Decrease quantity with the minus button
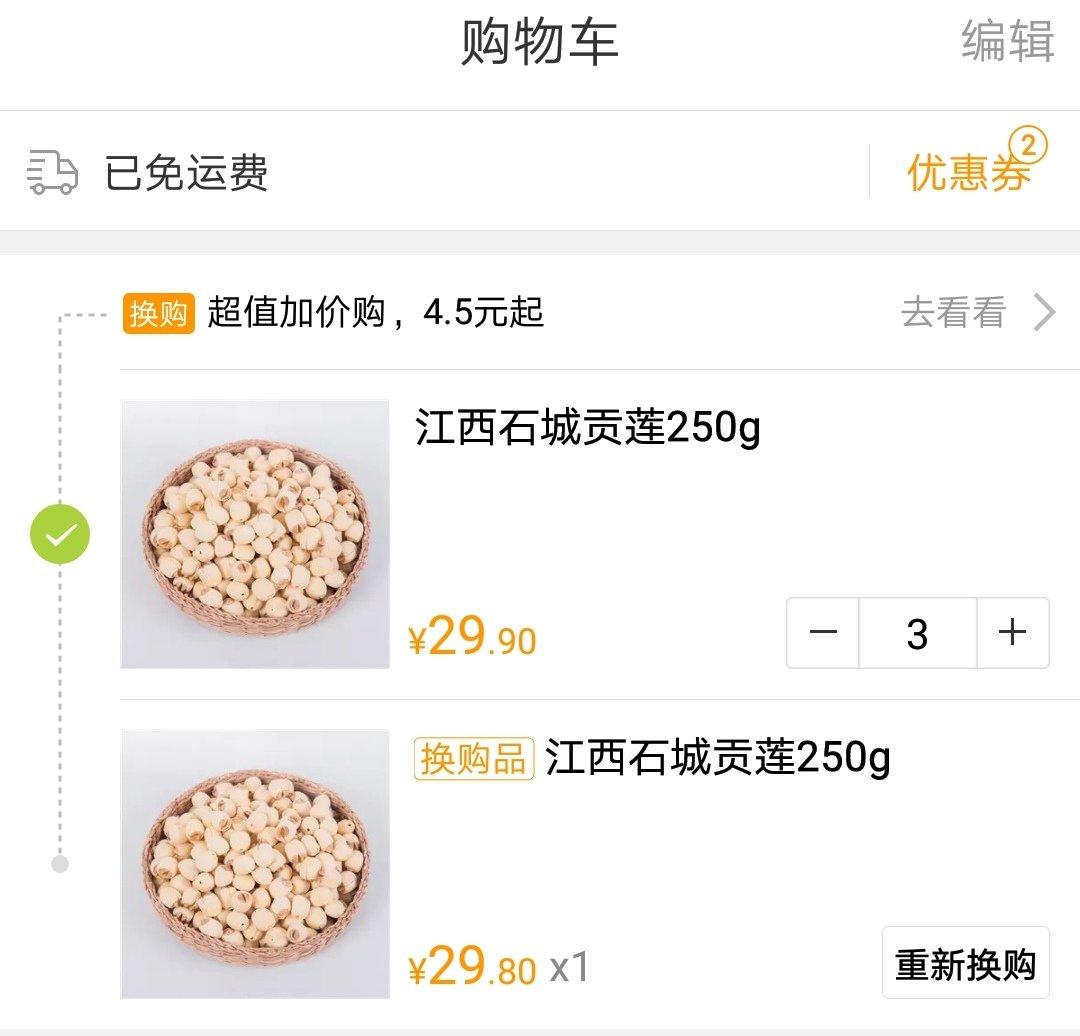Image resolution: width=1080 pixels, height=1036 pixels. [x=823, y=633]
